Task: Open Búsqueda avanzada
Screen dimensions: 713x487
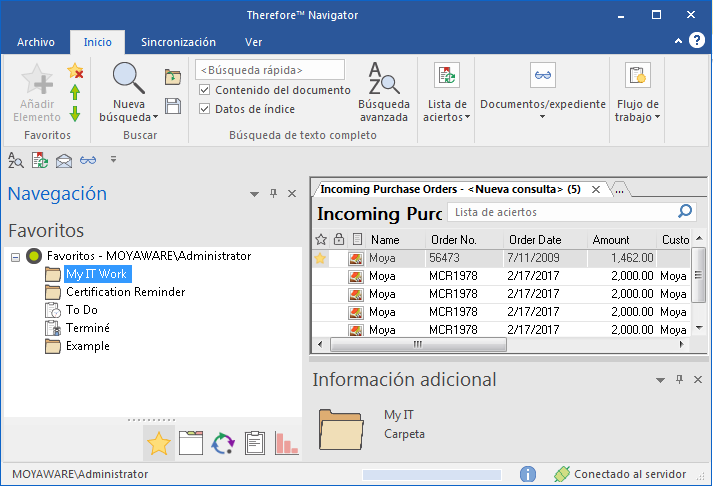Action: (x=384, y=92)
